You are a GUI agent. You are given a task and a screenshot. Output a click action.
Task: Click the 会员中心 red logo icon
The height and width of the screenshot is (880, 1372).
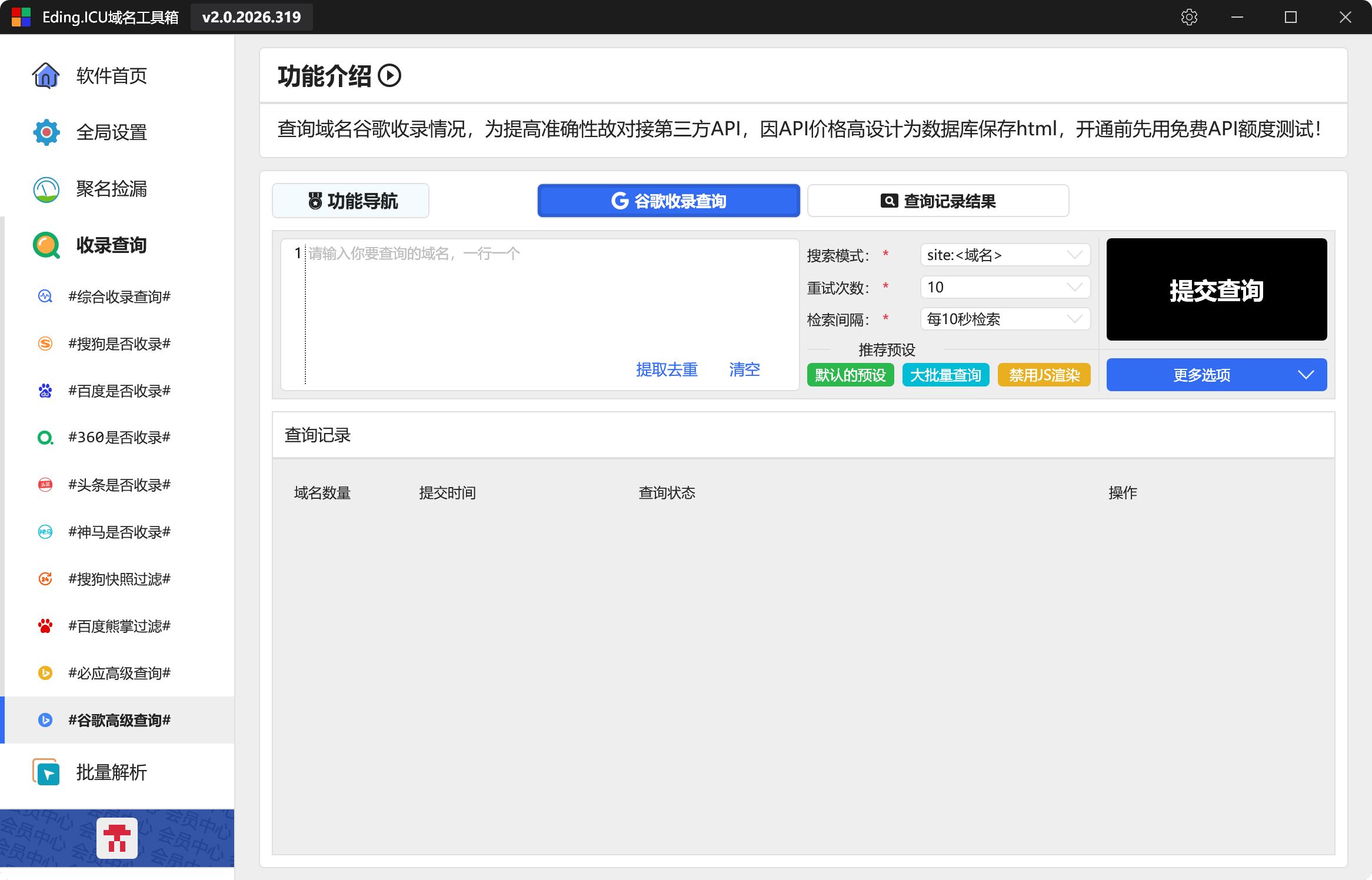[x=117, y=838]
